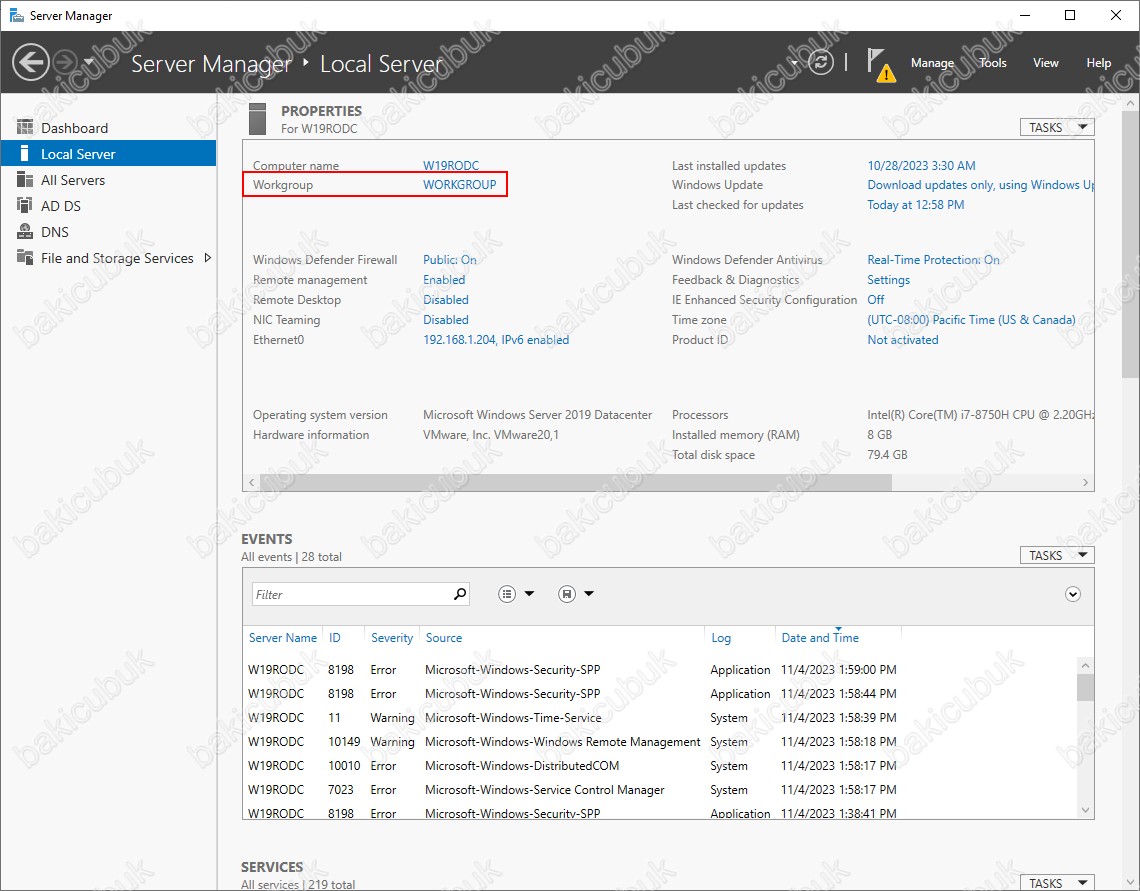Click the NIC Teaming Disabled link
Image resolution: width=1140 pixels, height=891 pixels.
446,320
